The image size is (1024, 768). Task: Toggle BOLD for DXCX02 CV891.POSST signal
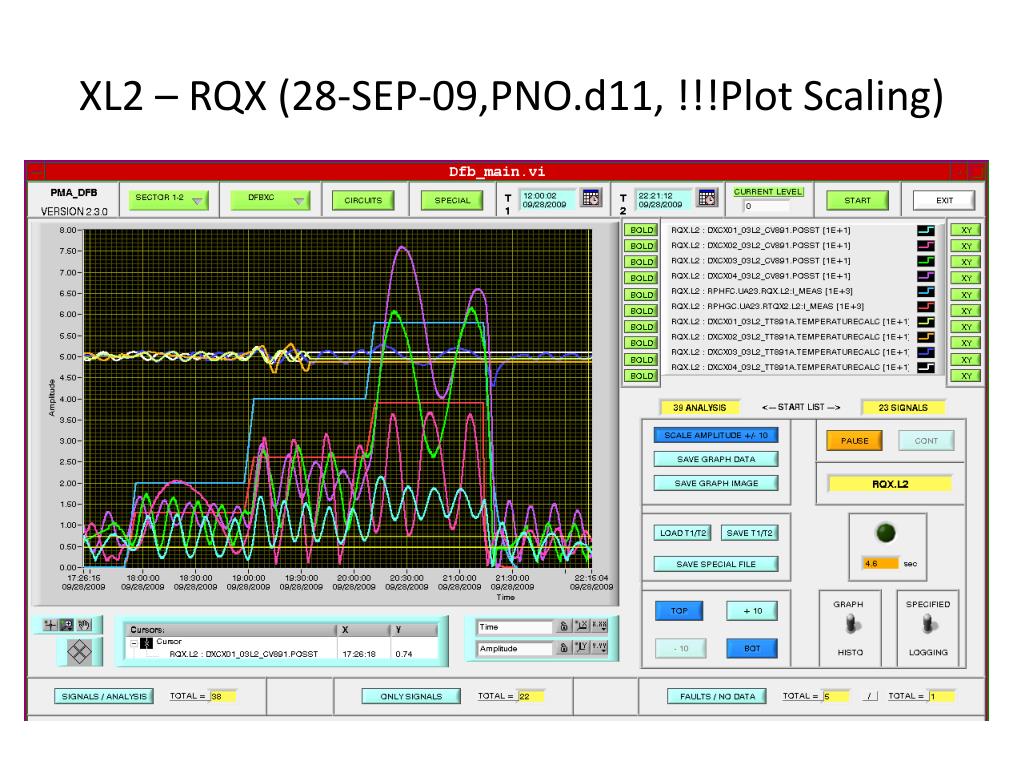click(x=641, y=246)
